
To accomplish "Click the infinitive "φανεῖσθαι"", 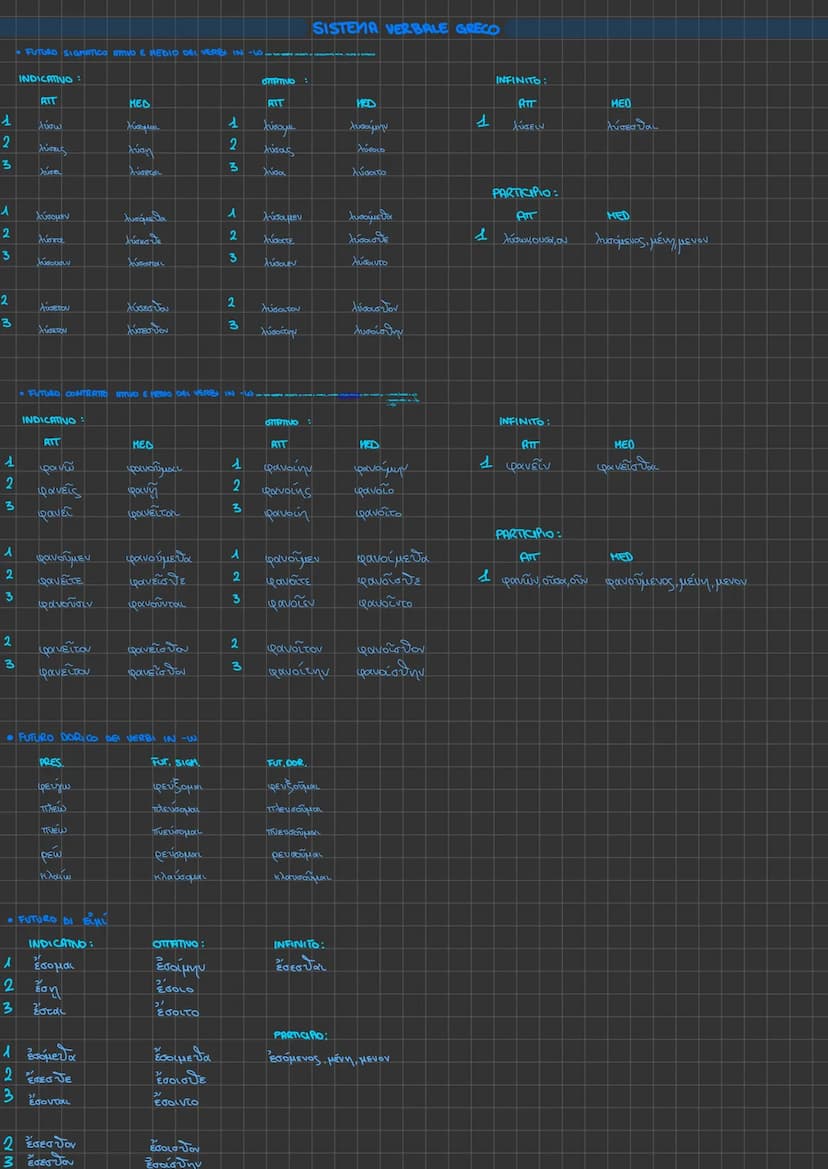I will [628, 467].
